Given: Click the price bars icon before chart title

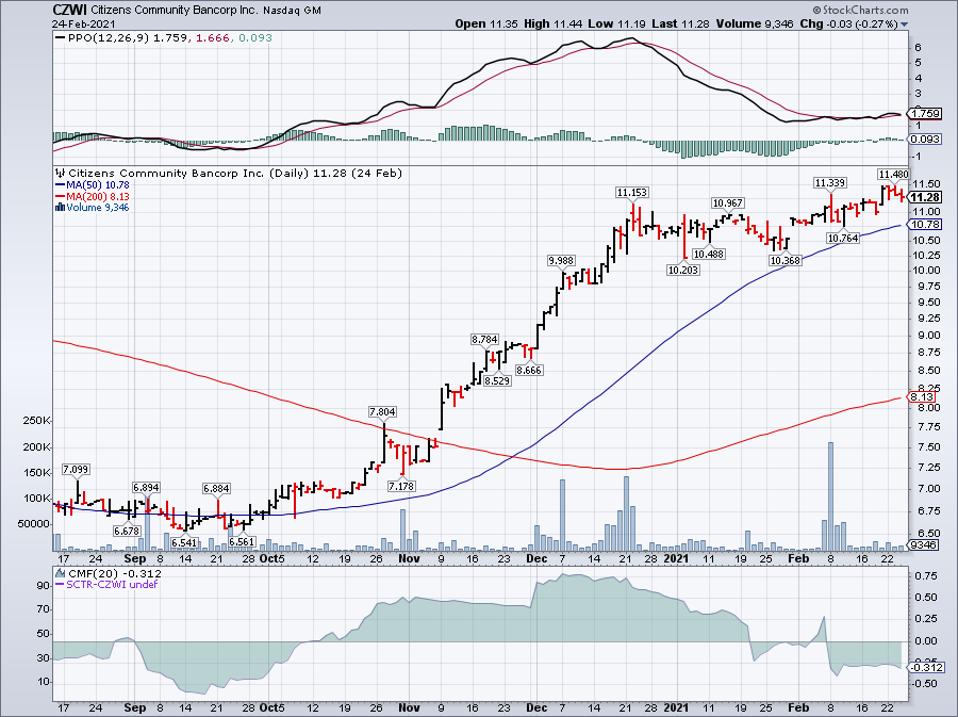Looking at the screenshot, I should pyautogui.click(x=60, y=173).
